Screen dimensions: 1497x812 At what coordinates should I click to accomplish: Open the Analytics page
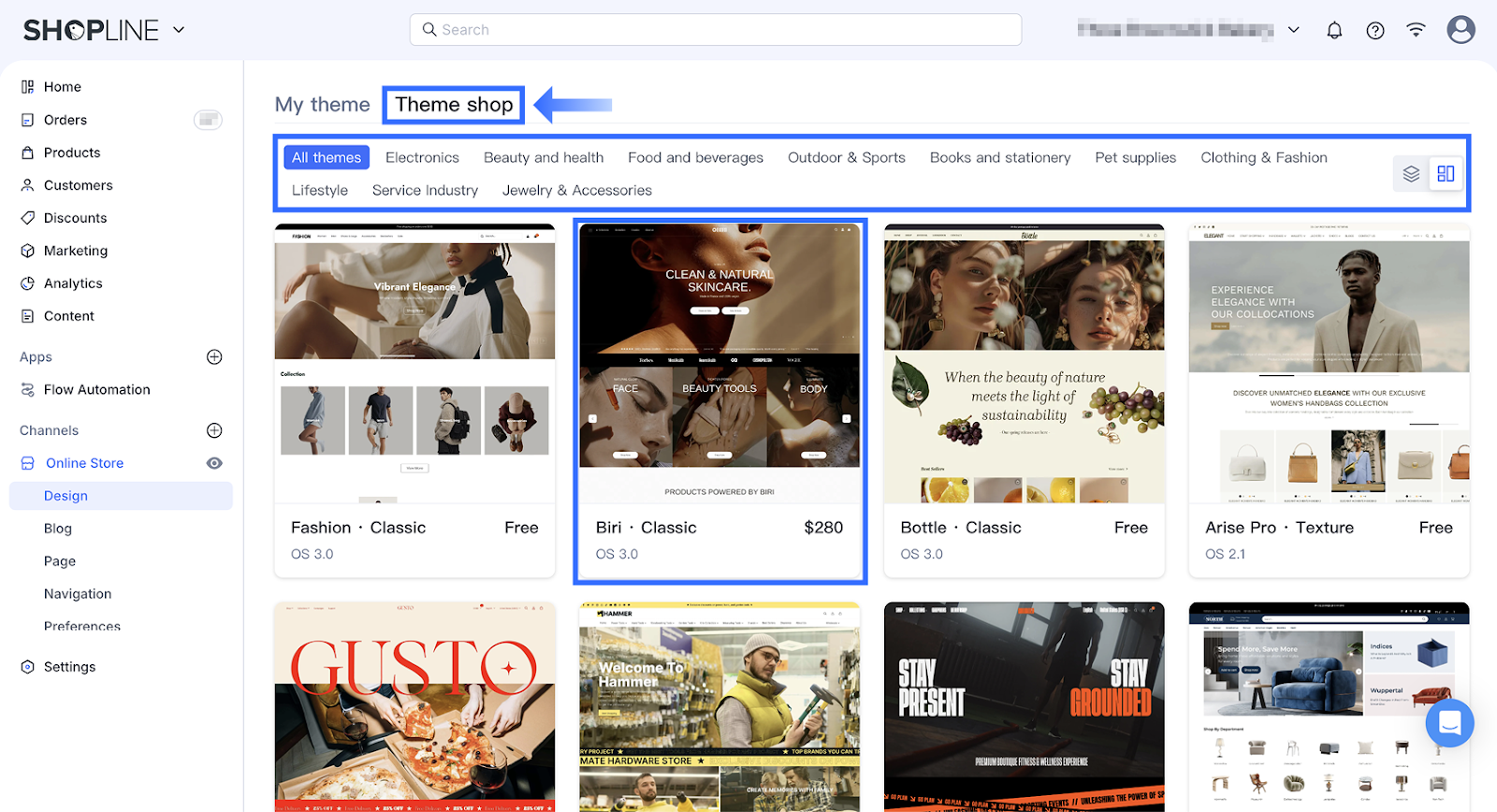click(x=73, y=283)
